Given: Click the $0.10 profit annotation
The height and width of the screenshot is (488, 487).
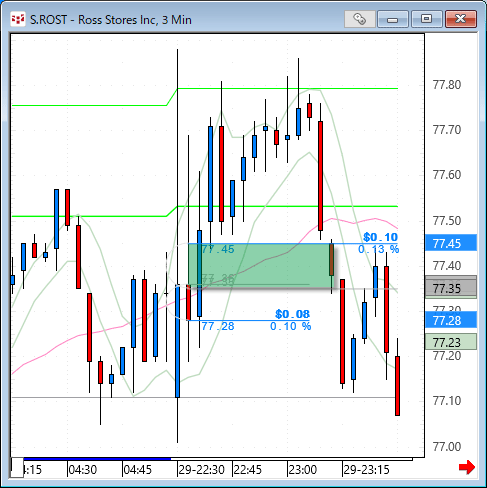Looking at the screenshot, I should tap(380, 237).
